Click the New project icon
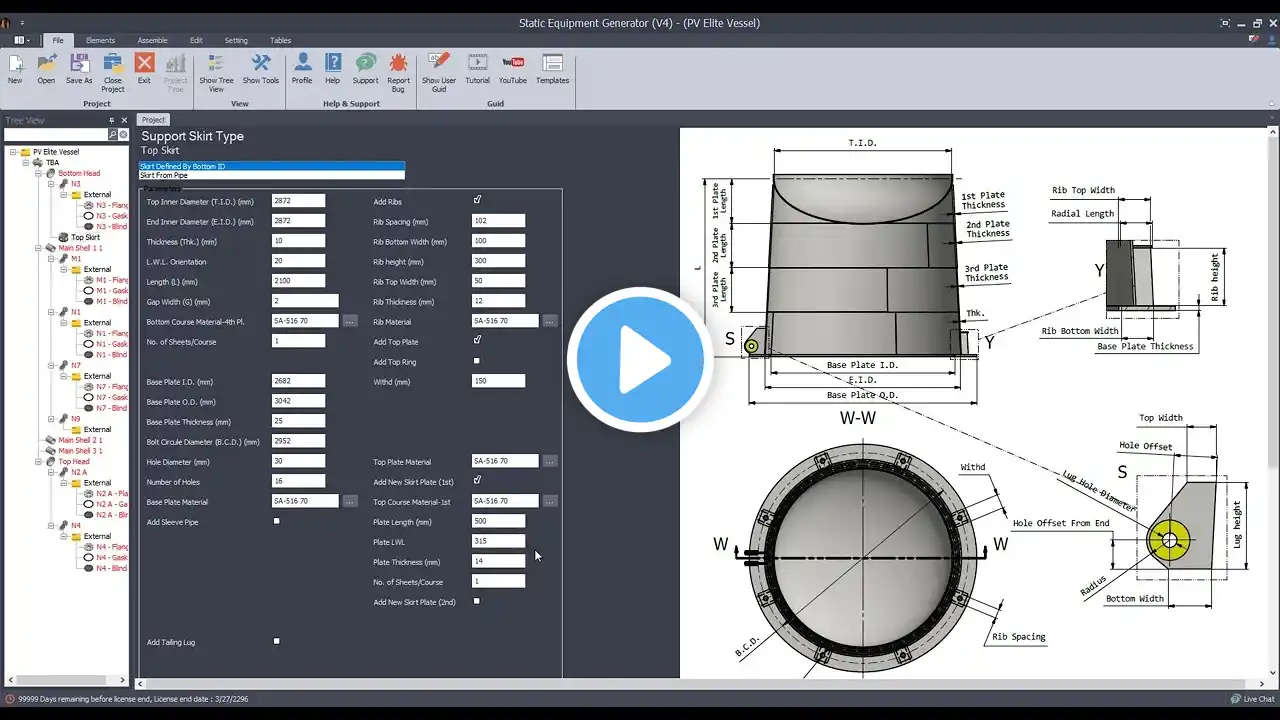The width and height of the screenshot is (1280, 720). [x=15, y=68]
